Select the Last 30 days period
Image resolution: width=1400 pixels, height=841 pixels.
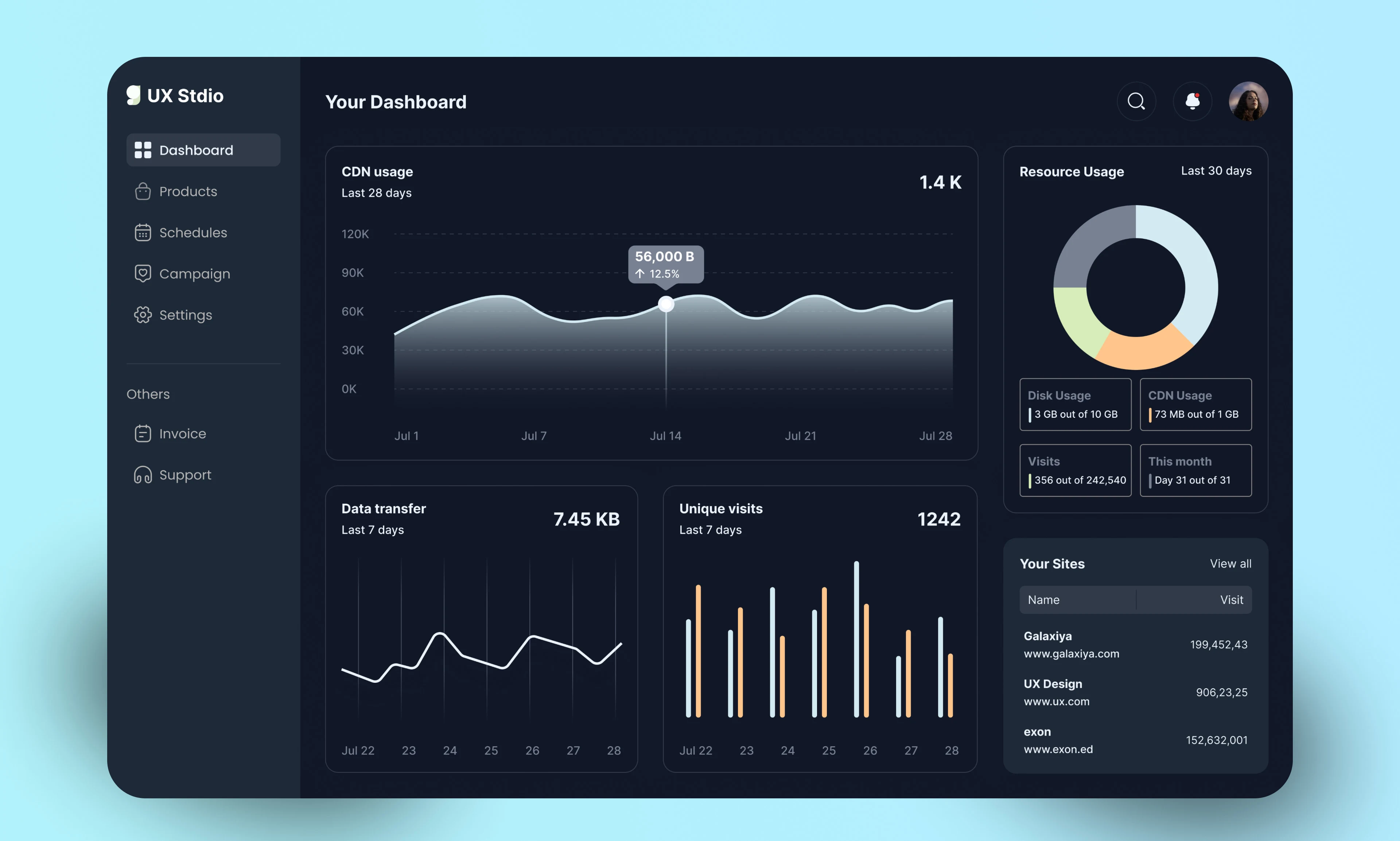pos(1216,171)
